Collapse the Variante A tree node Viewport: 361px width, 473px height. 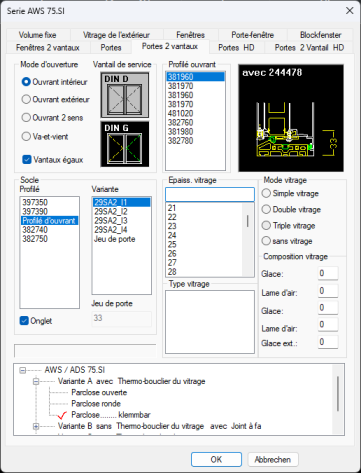pyautogui.click(x=36, y=381)
